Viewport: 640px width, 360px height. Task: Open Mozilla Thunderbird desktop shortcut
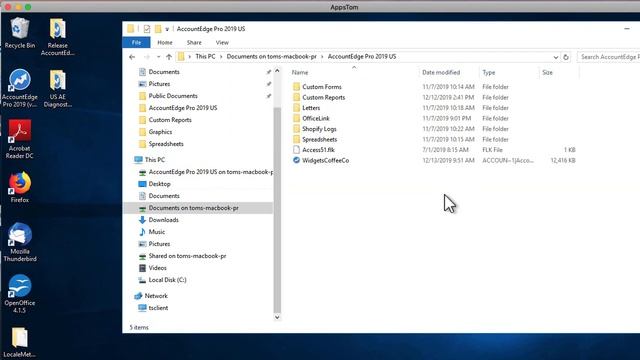coord(20,242)
